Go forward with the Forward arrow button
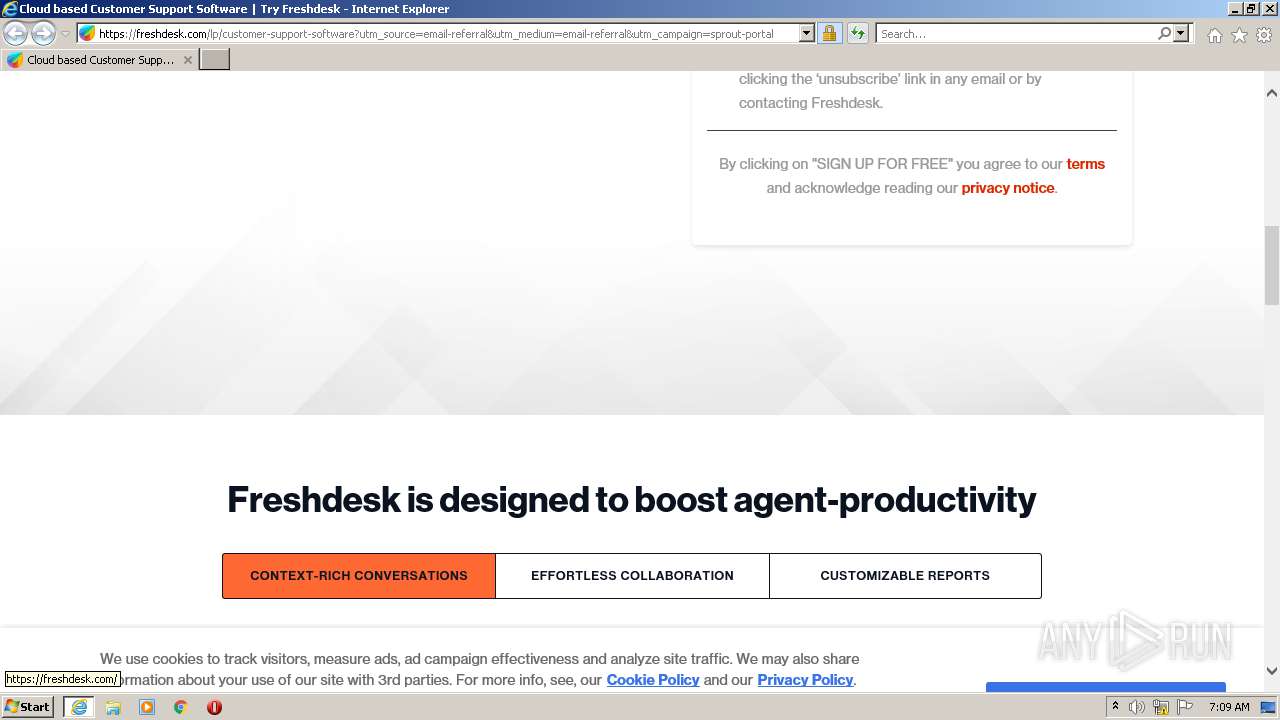1280x720 pixels. click(x=43, y=34)
